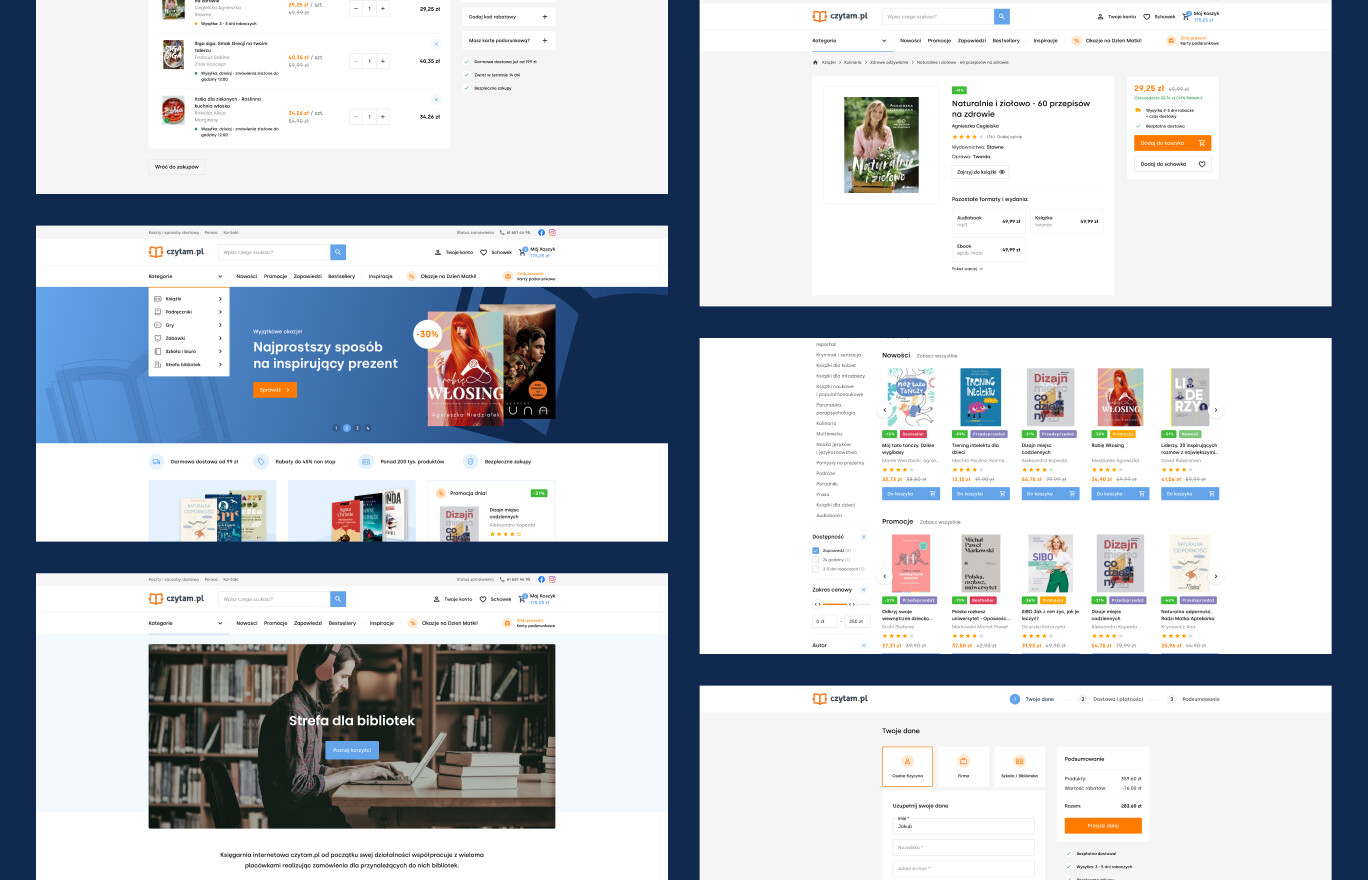Expand 'Dodaj kod rabatowy' section
This screenshot has width=1368, height=880.
point(544,17)
